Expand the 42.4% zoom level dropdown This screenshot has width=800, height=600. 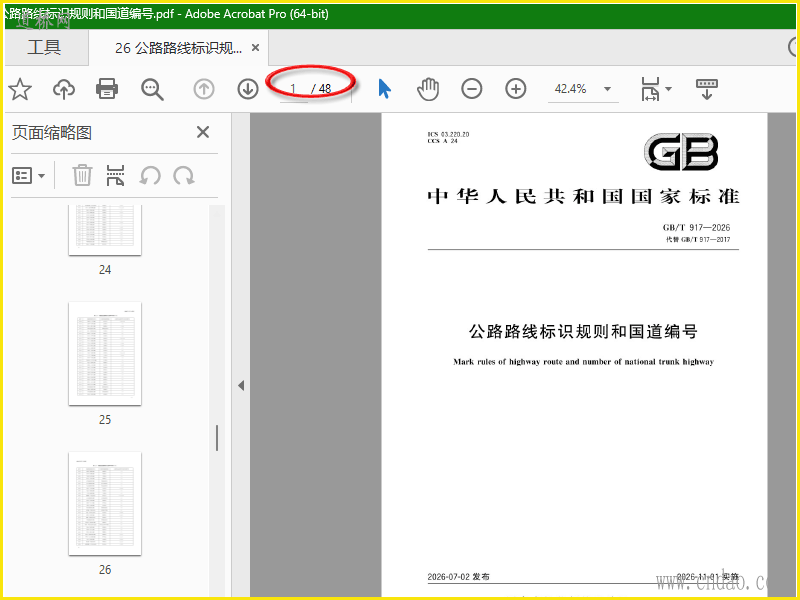(607, 89)
